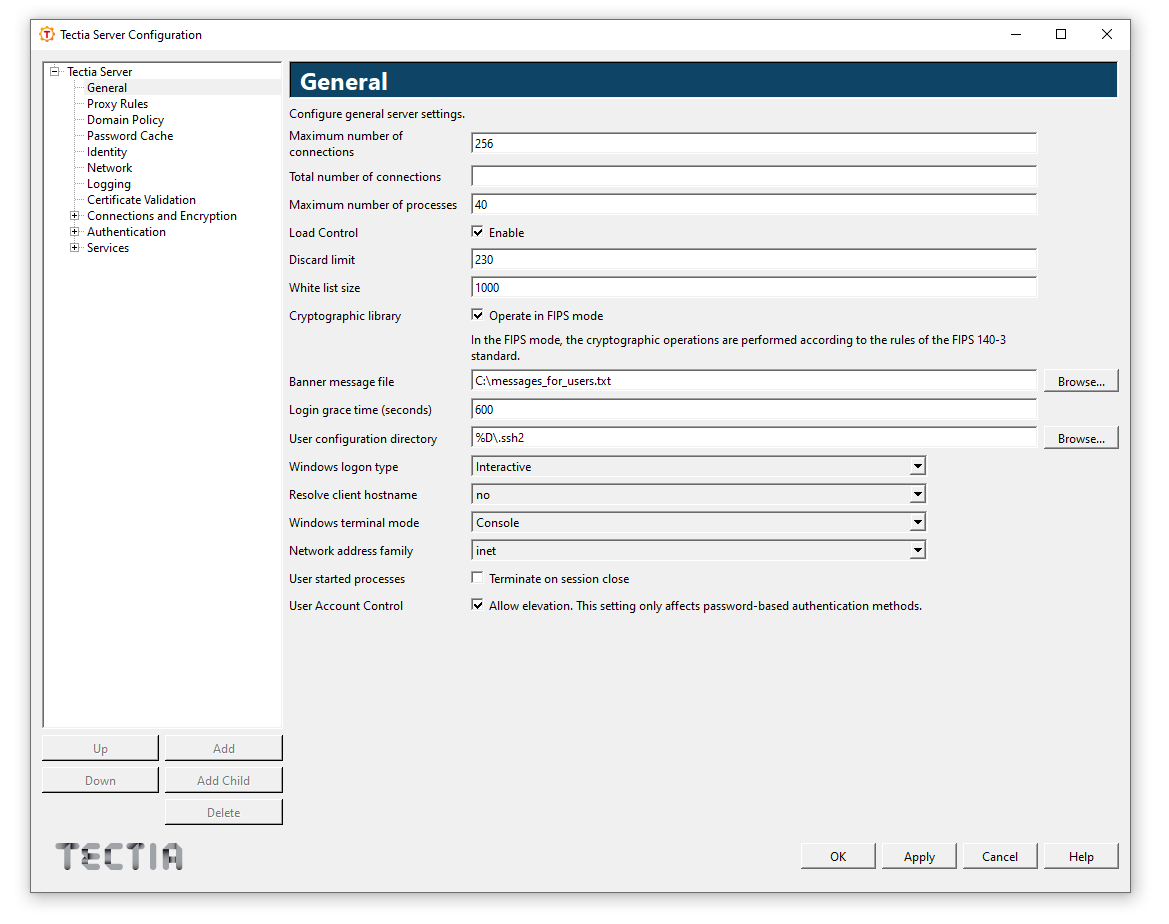Browse for user configuration directory
This screenshot has width=1169, height=924.
1081,439
